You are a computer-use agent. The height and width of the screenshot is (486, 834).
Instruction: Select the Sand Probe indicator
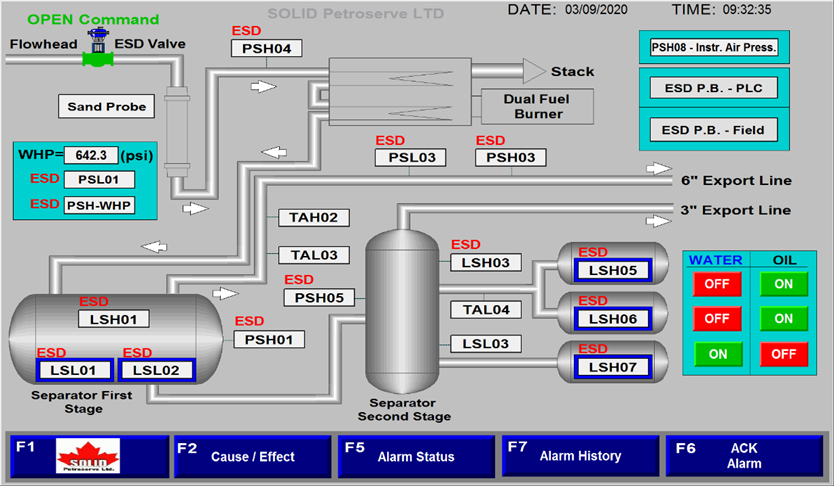click(107, 106)
